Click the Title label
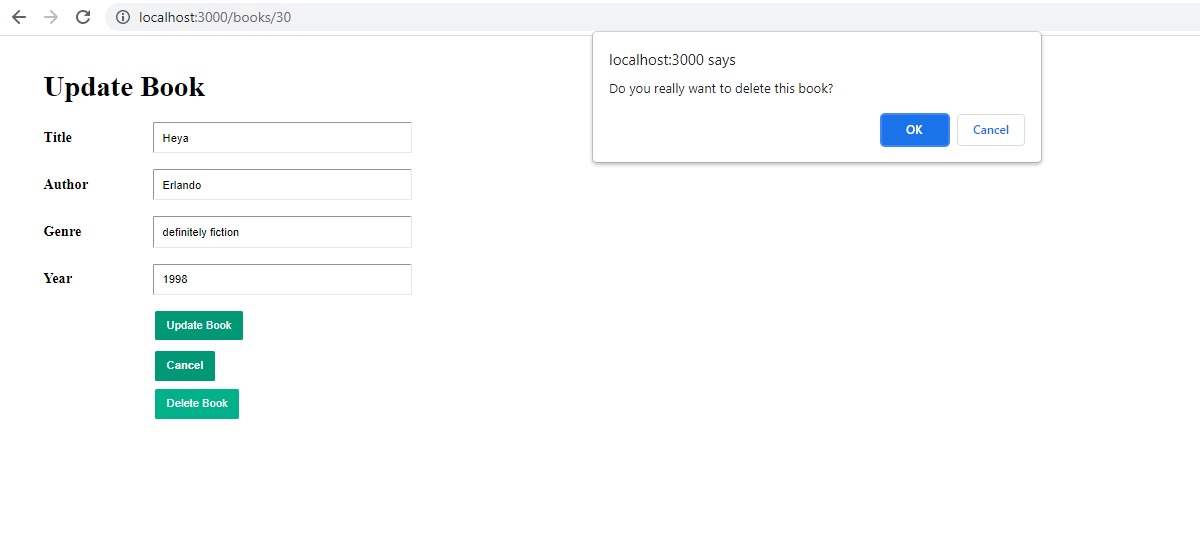The image size is (1200, 550). tap(58, 137)
